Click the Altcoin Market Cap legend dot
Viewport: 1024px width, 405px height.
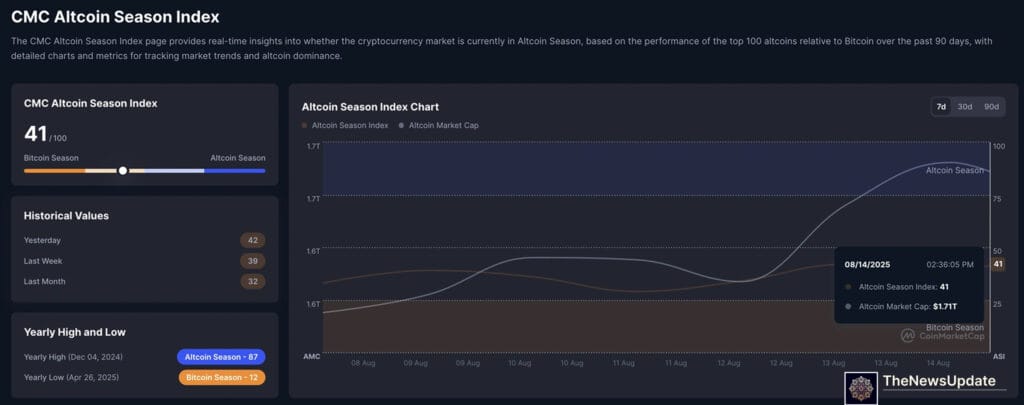click(x=401, y=126)
